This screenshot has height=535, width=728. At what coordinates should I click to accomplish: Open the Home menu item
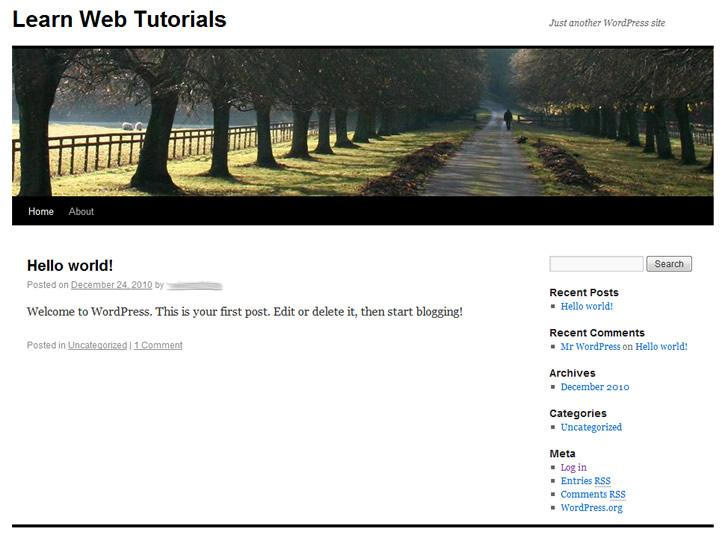[41, 212]
